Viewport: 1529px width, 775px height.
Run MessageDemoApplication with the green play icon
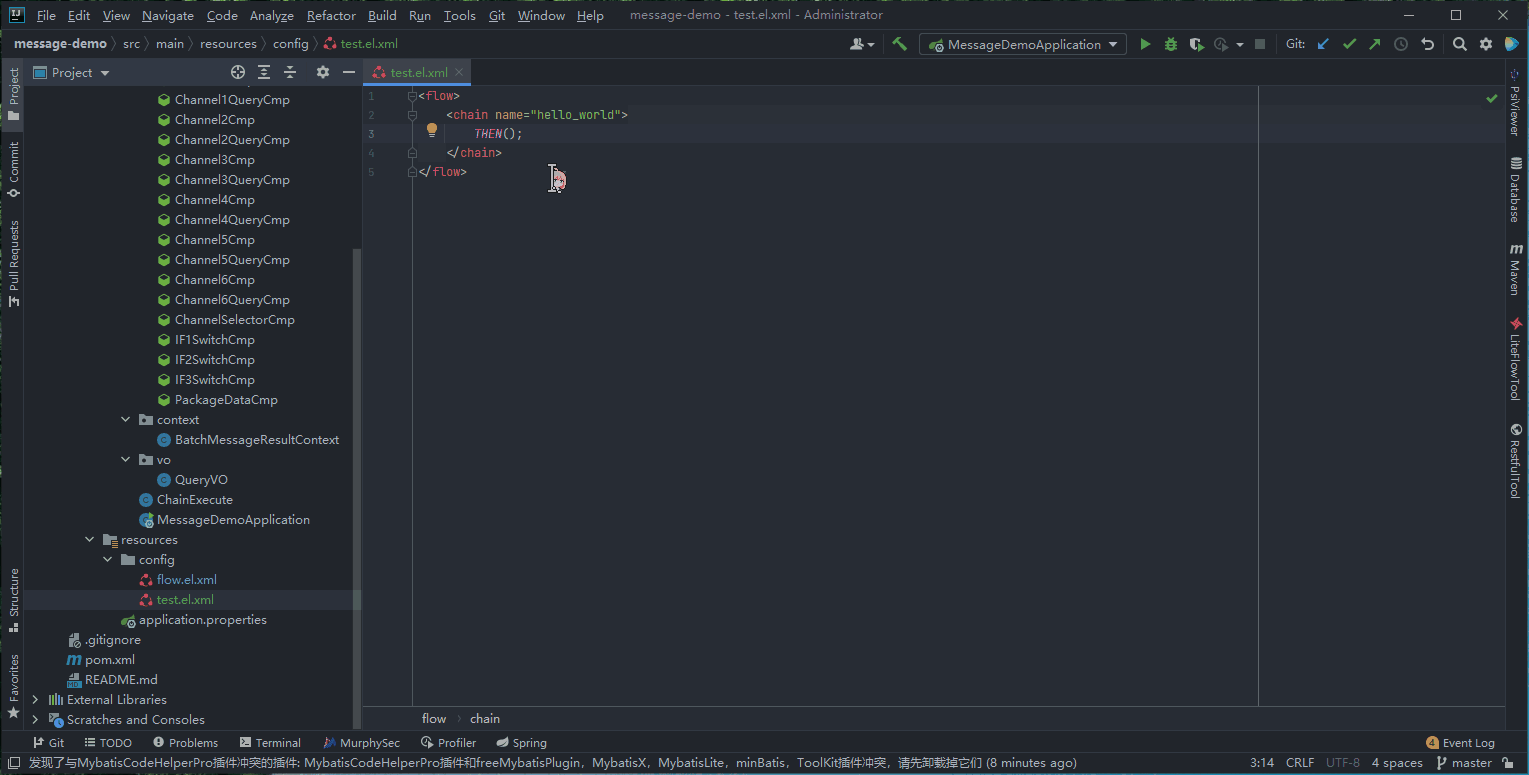coord(1145,44)
